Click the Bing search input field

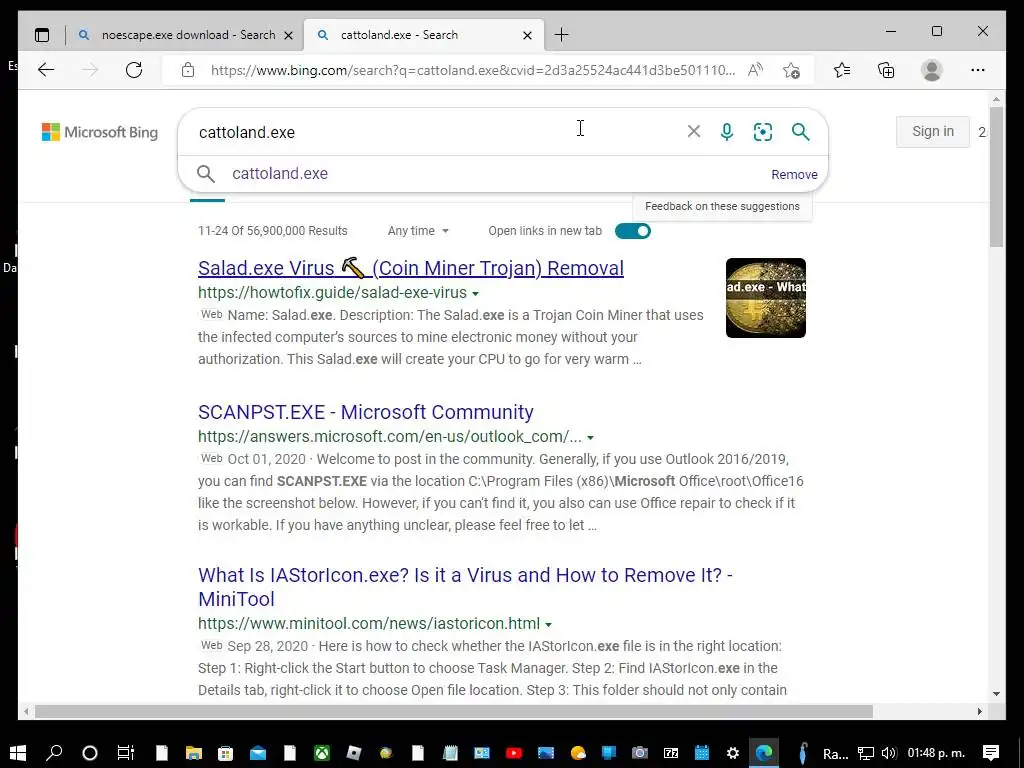pos(431,132)
